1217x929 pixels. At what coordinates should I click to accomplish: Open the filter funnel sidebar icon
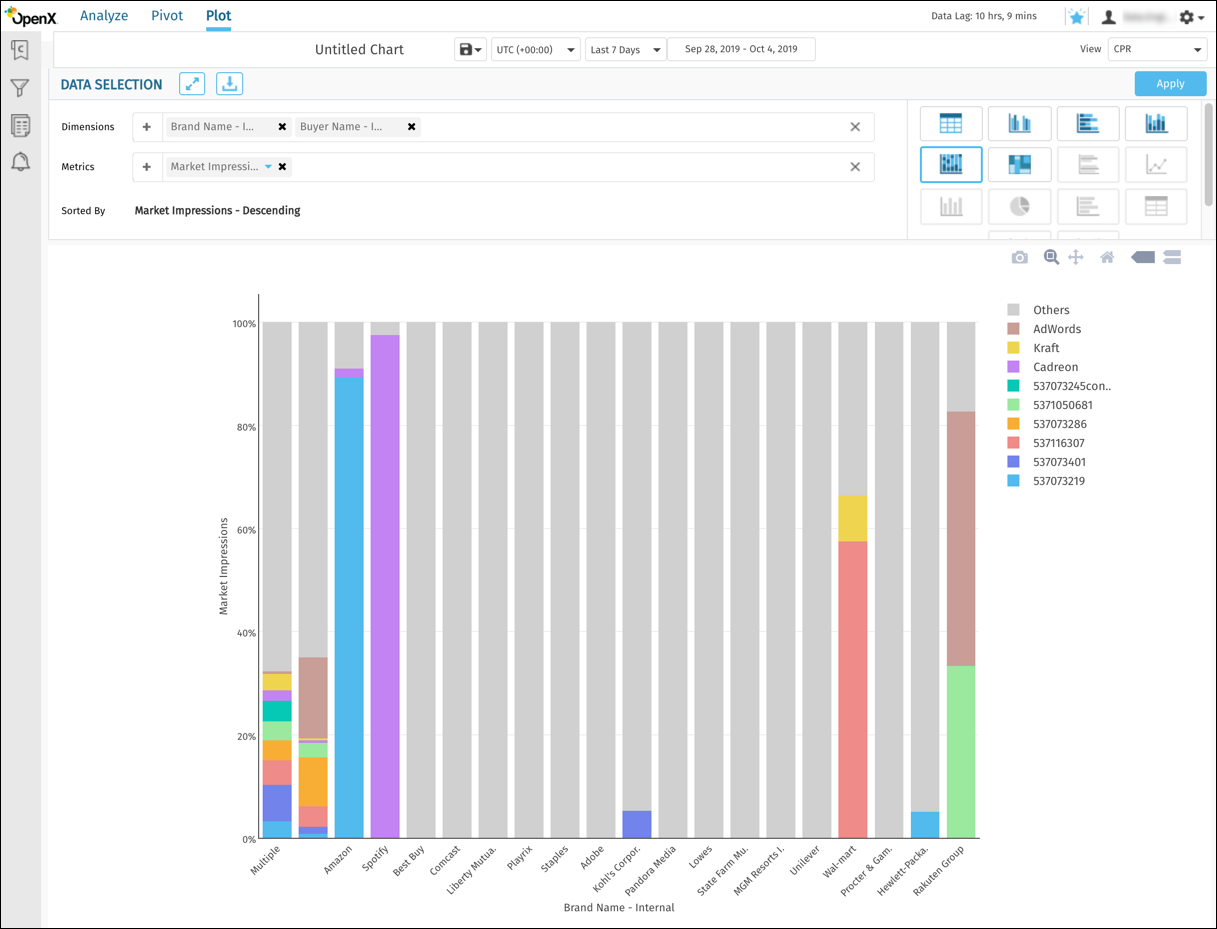(x=20, y=88)
